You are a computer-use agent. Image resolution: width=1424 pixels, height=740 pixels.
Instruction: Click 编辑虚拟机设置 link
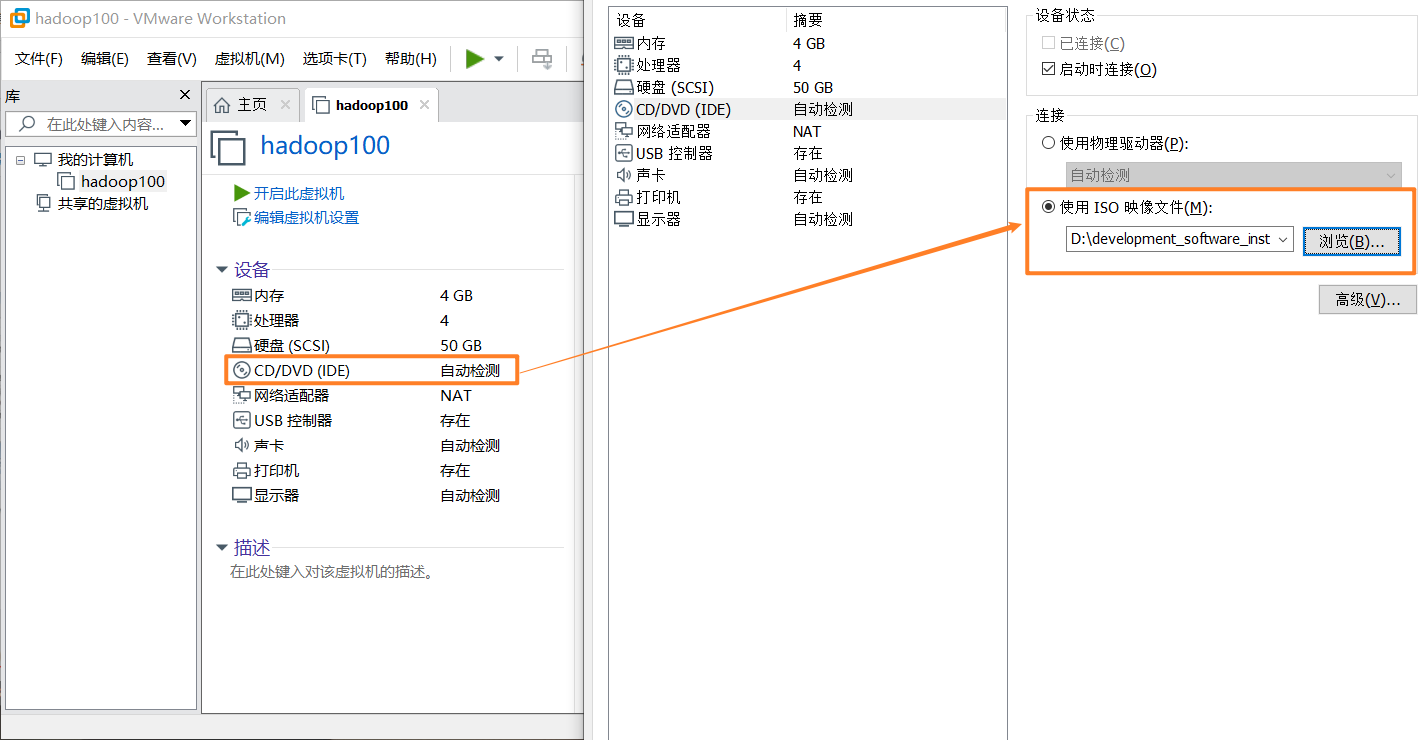click(306, 217)
